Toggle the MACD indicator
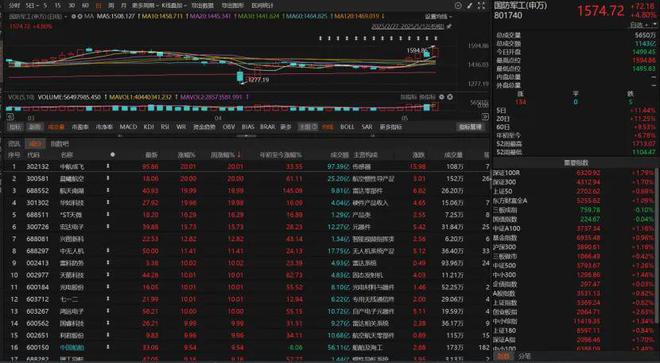Screen dimensions: 660x363 (x=128, y=127)
